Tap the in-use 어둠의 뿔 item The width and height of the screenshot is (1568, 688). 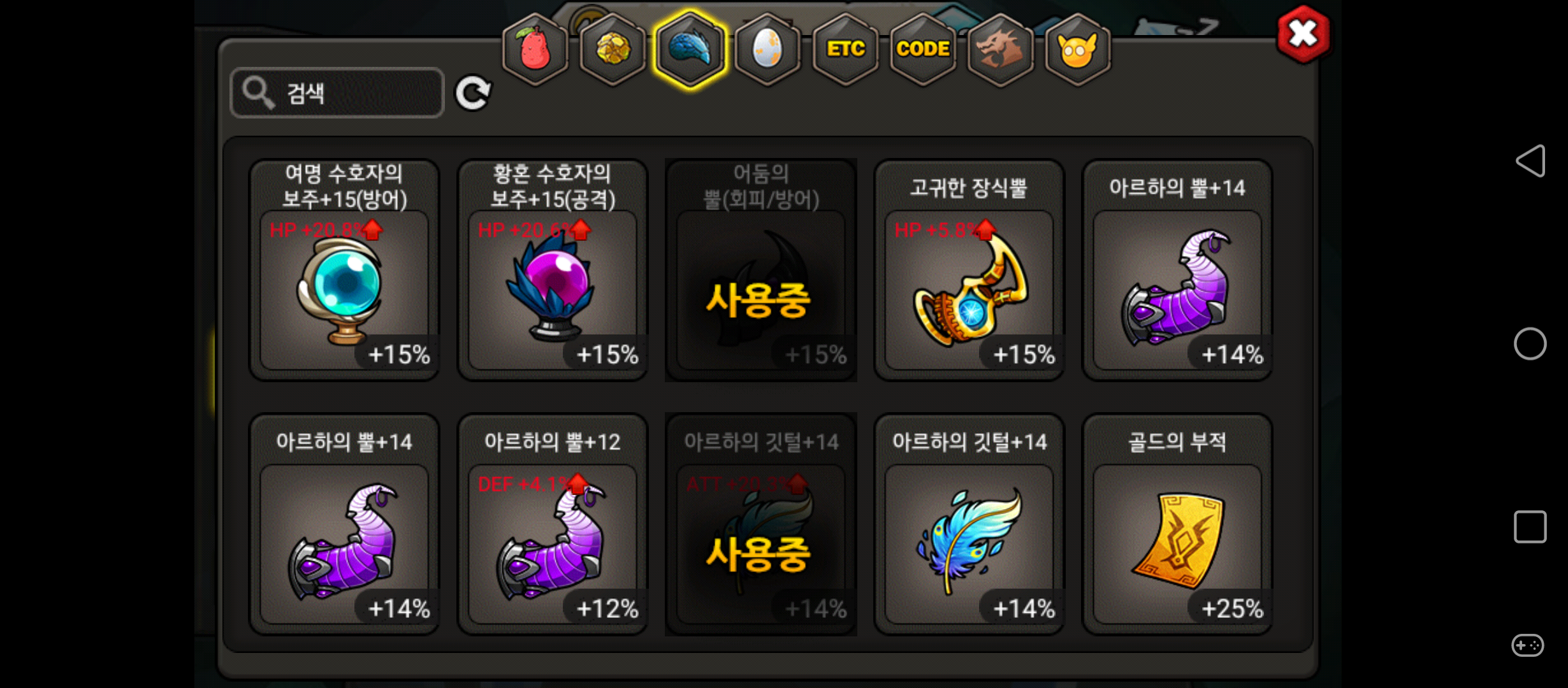pyautogui.click(x=761, y=270)
